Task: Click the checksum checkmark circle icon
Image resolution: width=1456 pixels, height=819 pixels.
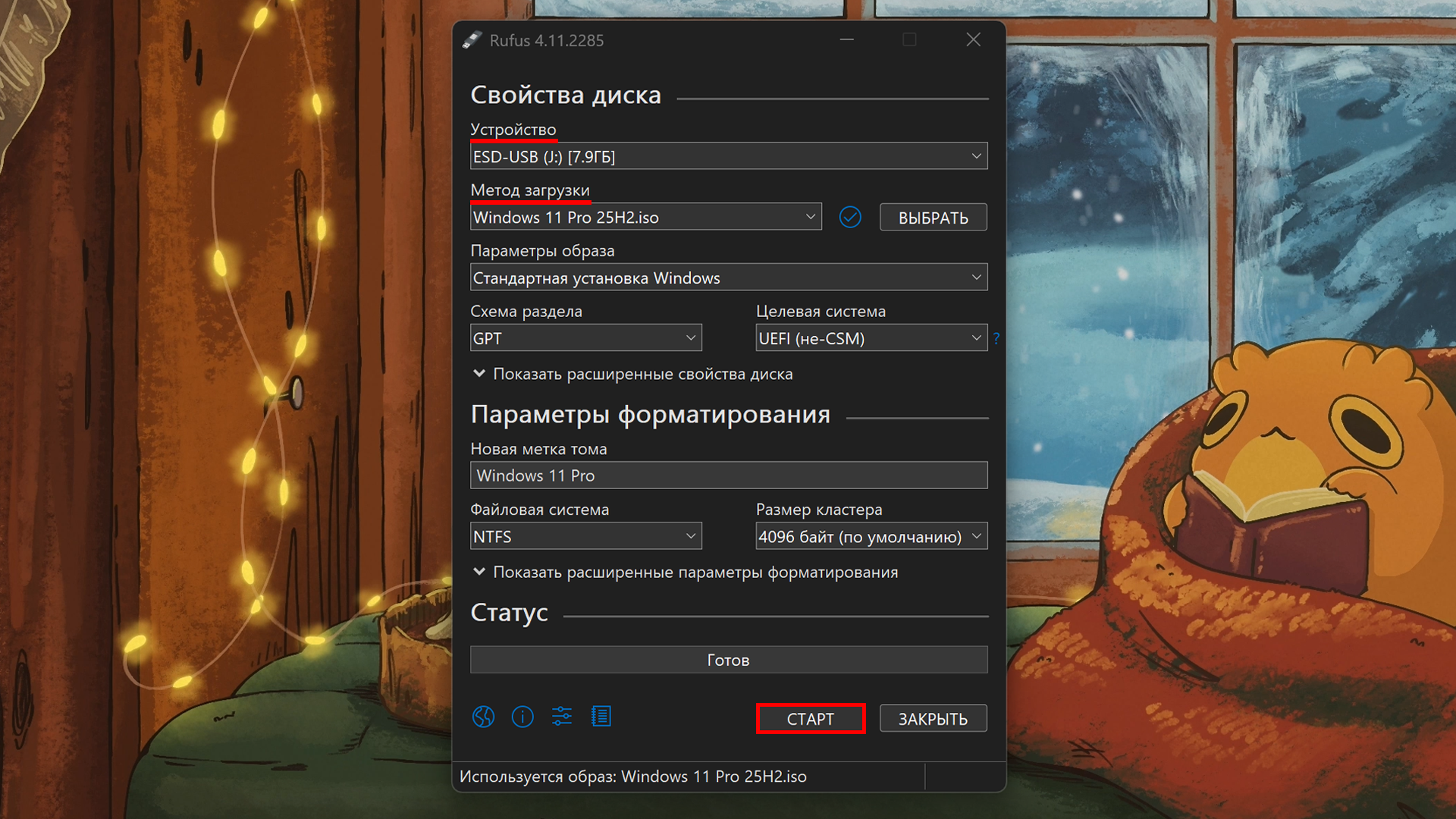Action: [x=850, y=218]
